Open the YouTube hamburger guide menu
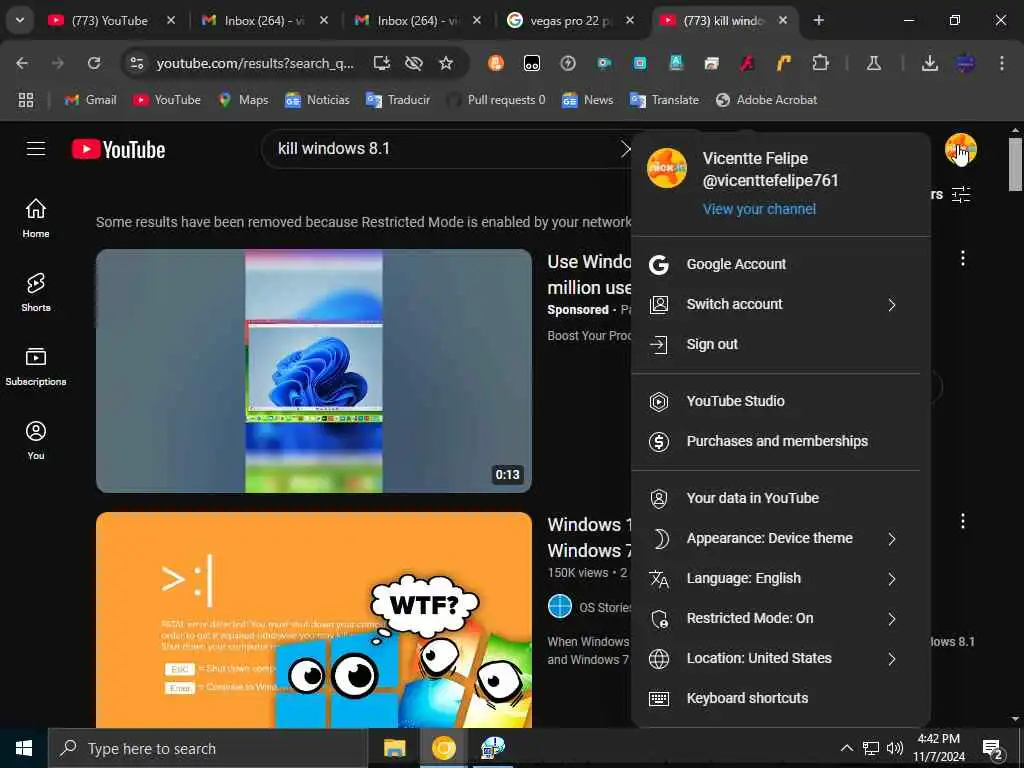Screen dimensions: 1024x768 pyautogui.click(x=36, y=149)
